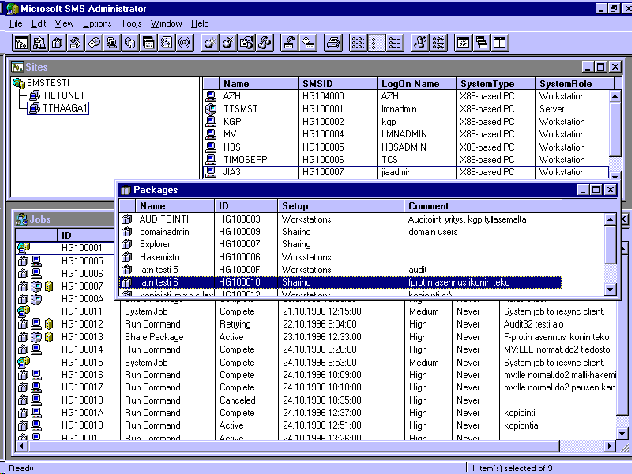The width and height of the screenshot is (632, 474).
Task: Open the Tools menu
Action: point(131,24)
